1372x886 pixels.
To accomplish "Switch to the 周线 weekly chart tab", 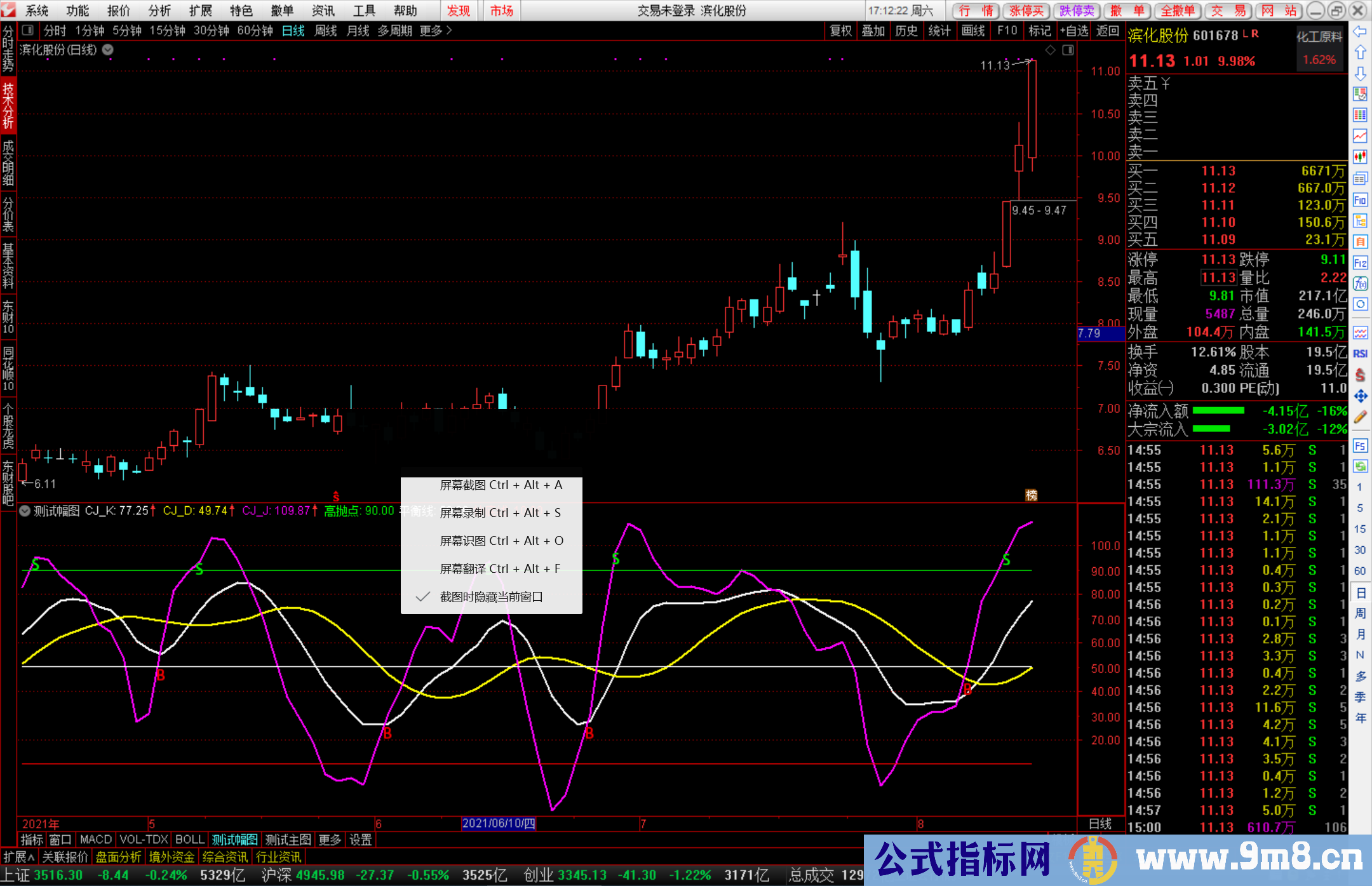I will [325, 30].
